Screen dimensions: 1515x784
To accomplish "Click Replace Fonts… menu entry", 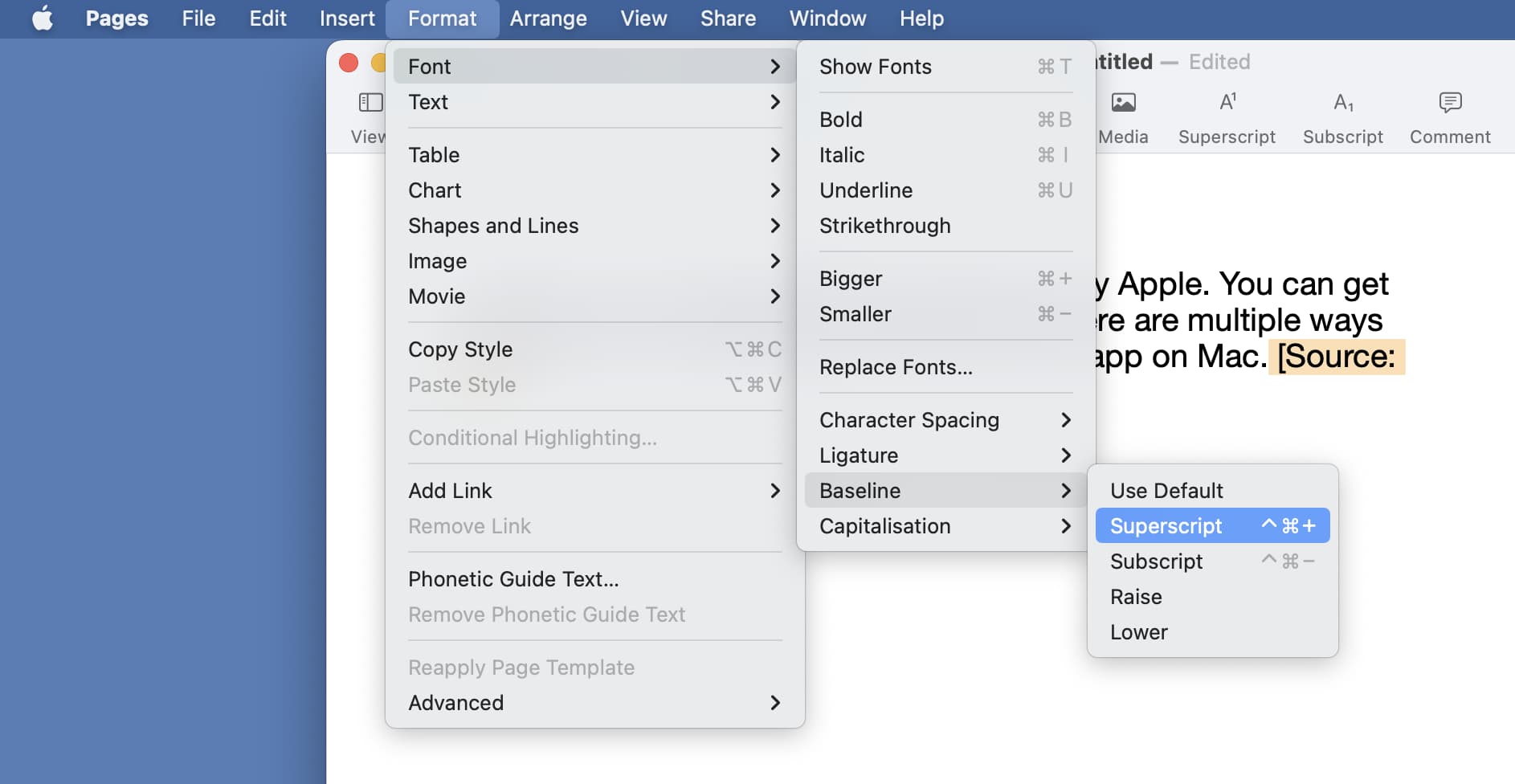I will point(945,367).
